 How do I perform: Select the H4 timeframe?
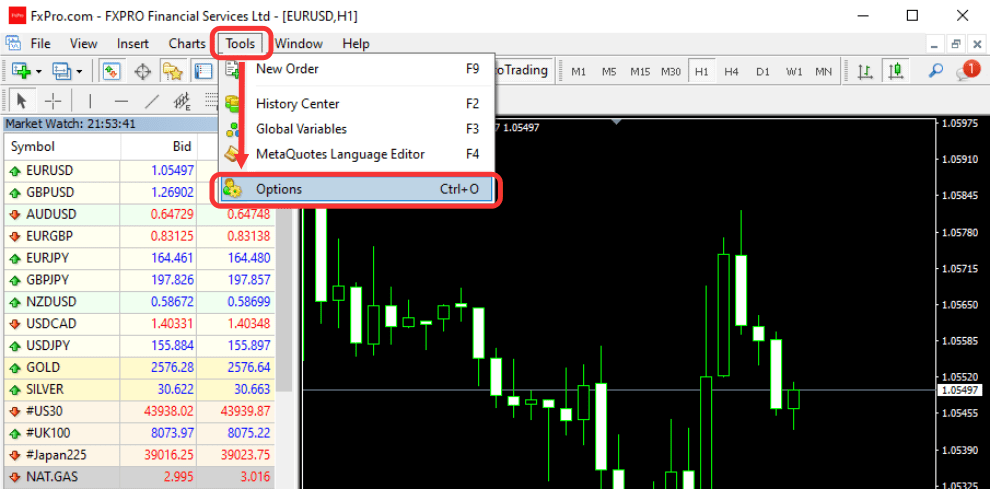pos(731,71)
